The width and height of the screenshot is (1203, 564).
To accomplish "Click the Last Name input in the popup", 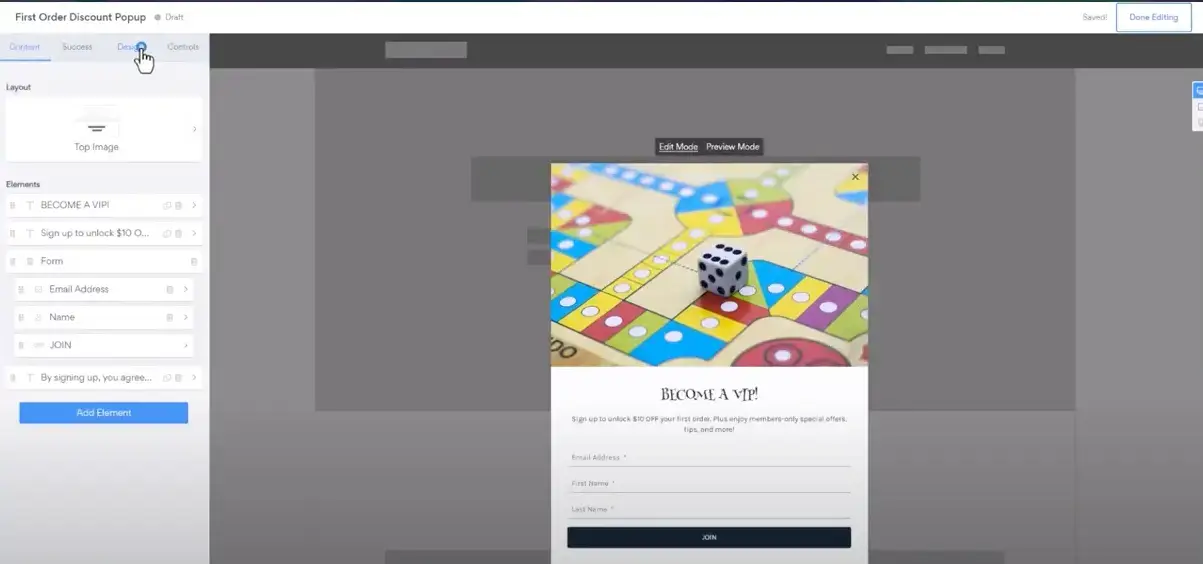I will (x=709, y=509).
